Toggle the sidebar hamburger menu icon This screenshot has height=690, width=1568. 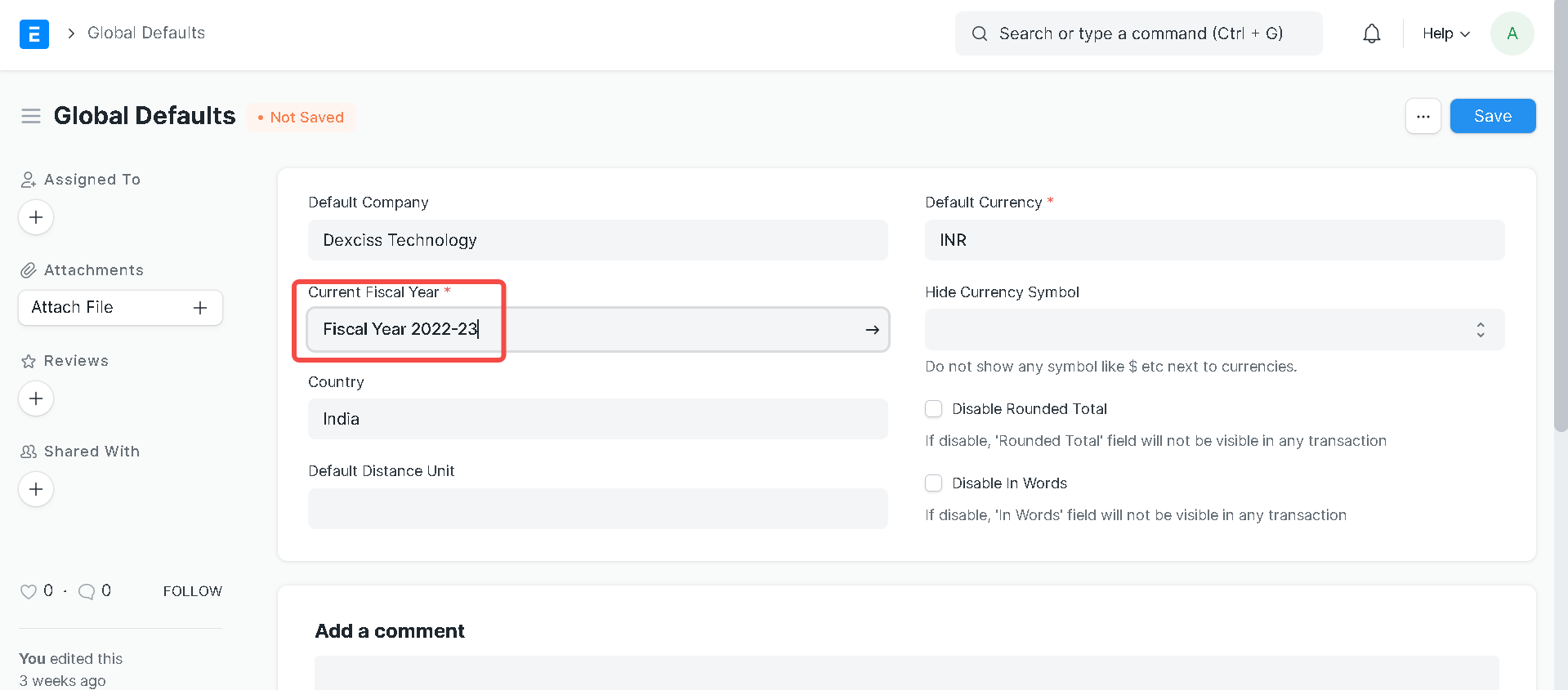click(x=31, y=116)
